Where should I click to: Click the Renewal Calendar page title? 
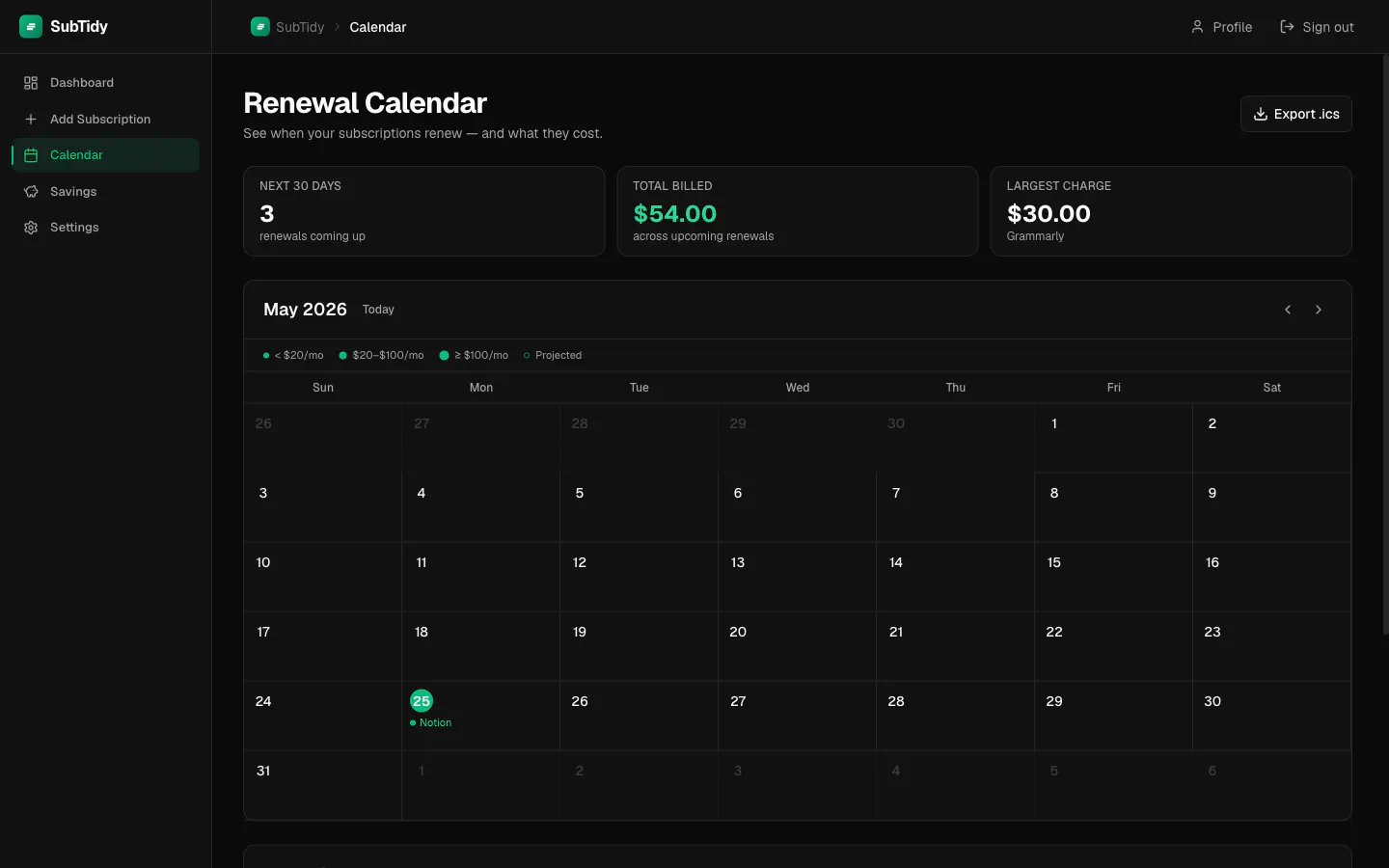pyautogui.click(x=365, y=103)
